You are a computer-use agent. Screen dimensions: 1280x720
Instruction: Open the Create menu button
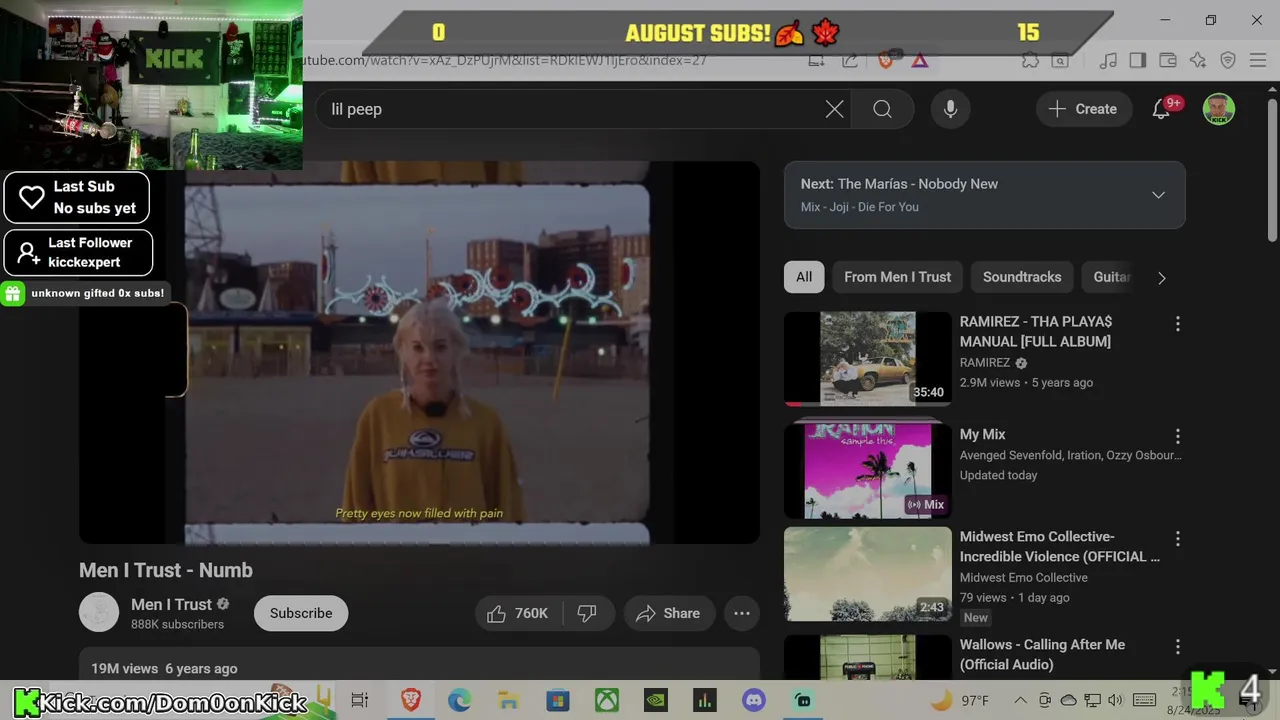pyautogui.click(x=1083, y=109)
